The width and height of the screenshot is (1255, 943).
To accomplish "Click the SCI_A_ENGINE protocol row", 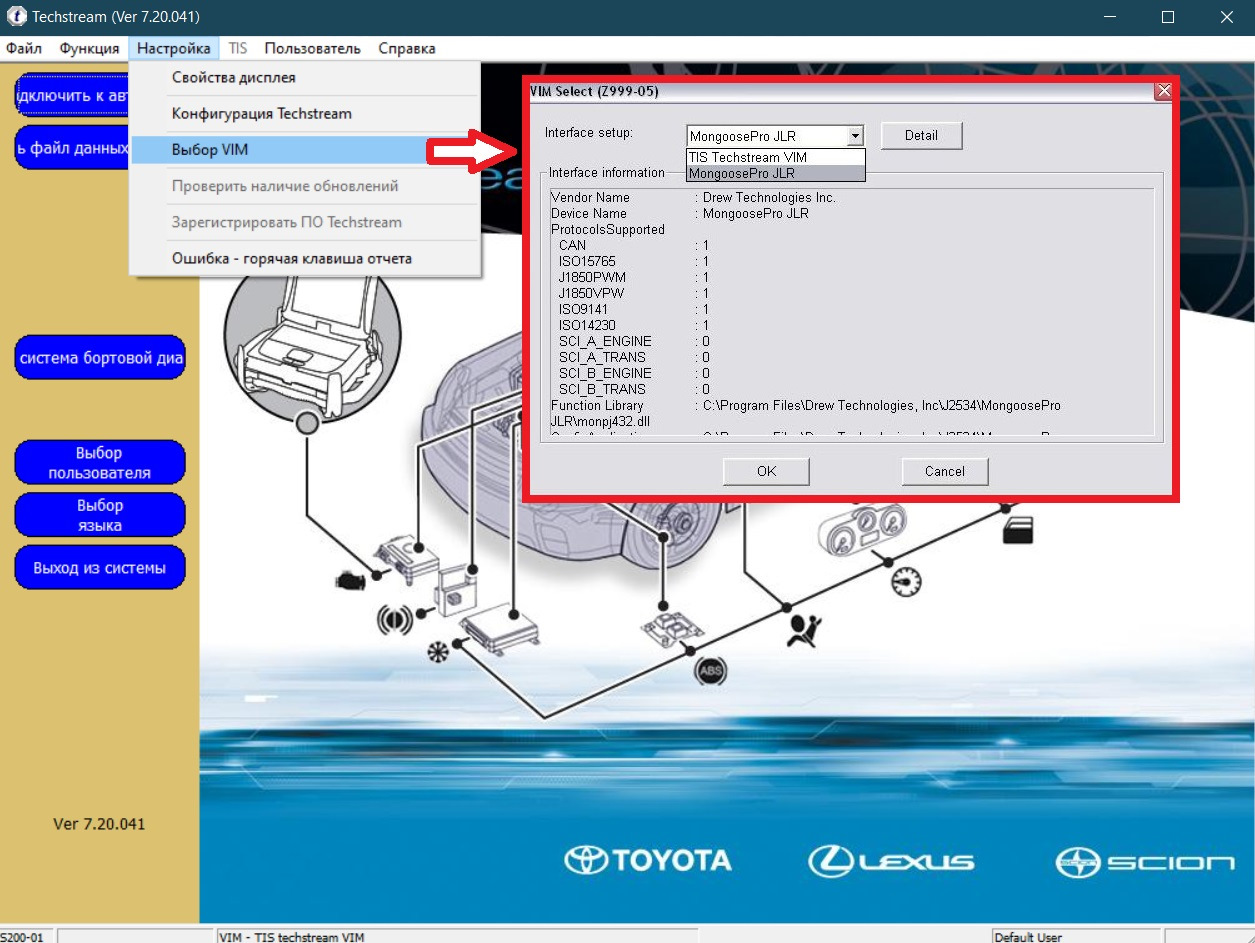I will (x=633, y=342).
